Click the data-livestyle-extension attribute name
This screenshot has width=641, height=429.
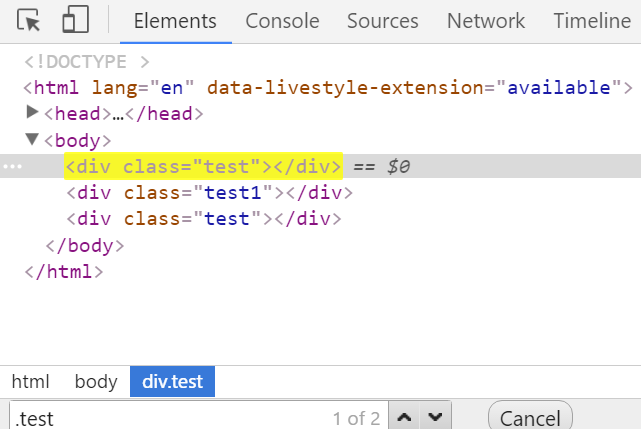345,88
